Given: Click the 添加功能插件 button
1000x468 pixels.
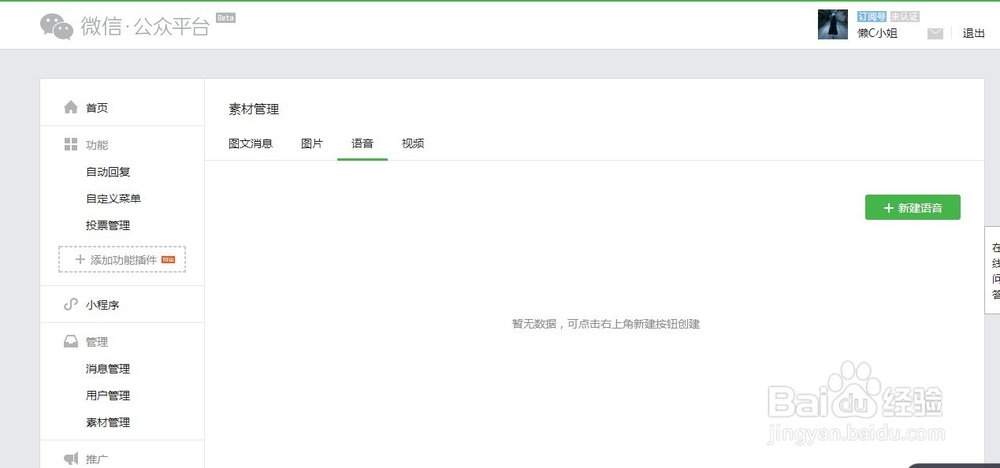Looking at the screenshot, I should [x=122, y=260].
